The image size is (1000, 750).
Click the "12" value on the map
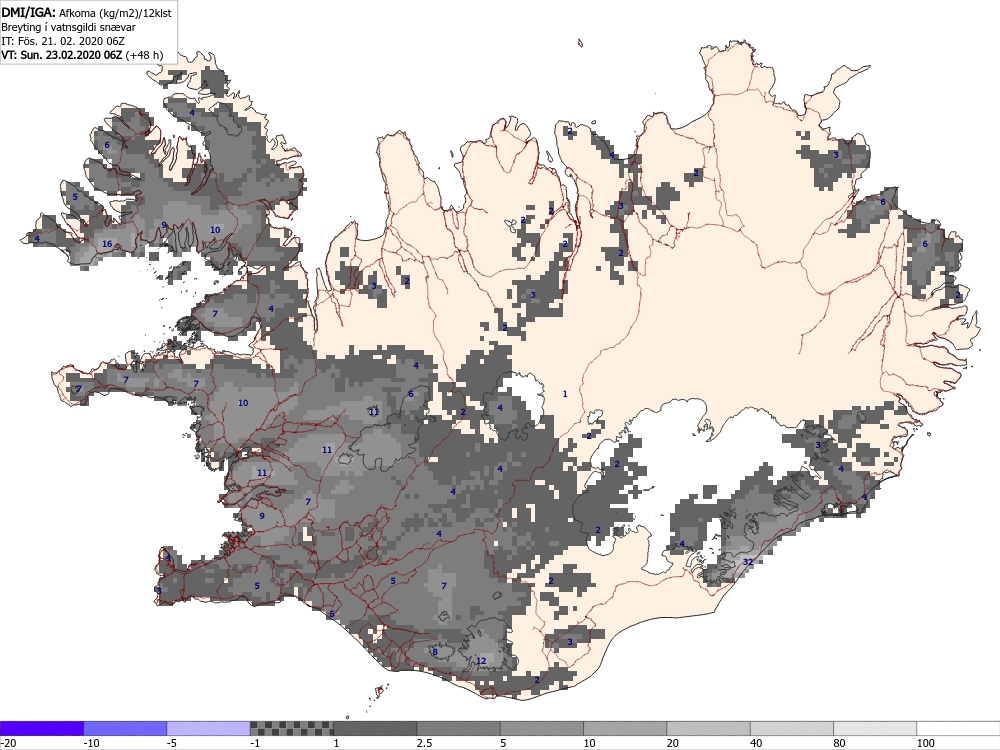[481, 661]
